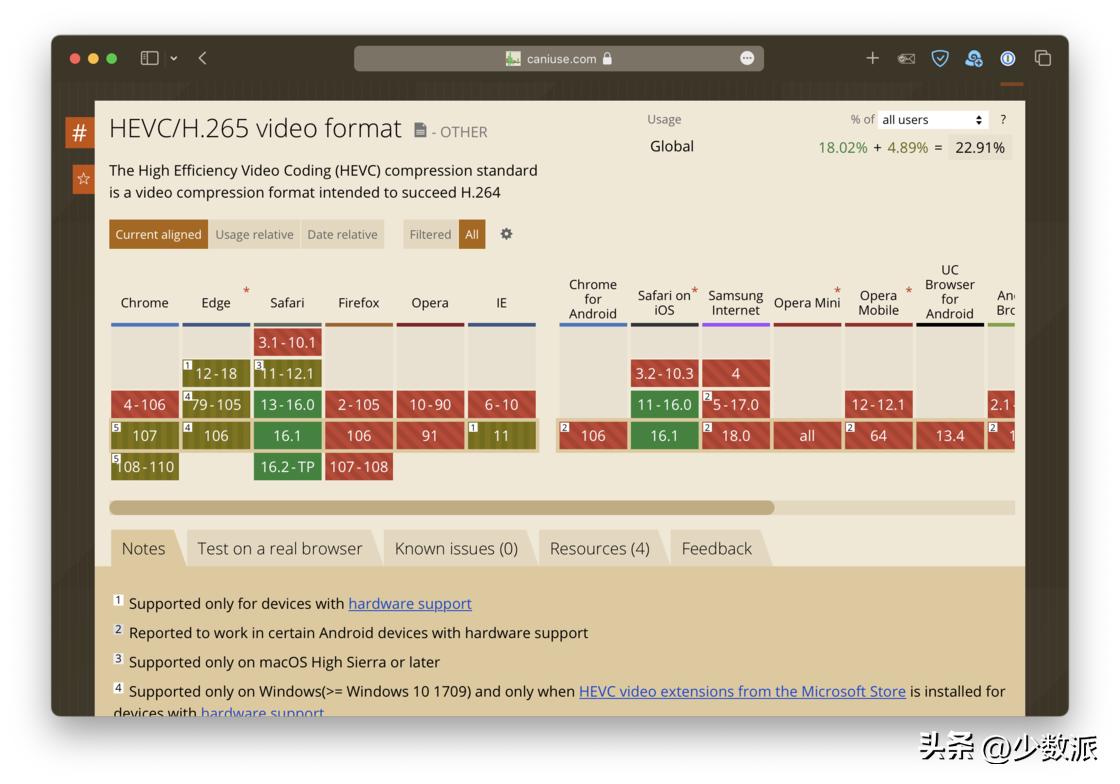Click the hash permalink icon beside the title
The height and width of the screenshot is (784, 1120).
pos(79,132)
